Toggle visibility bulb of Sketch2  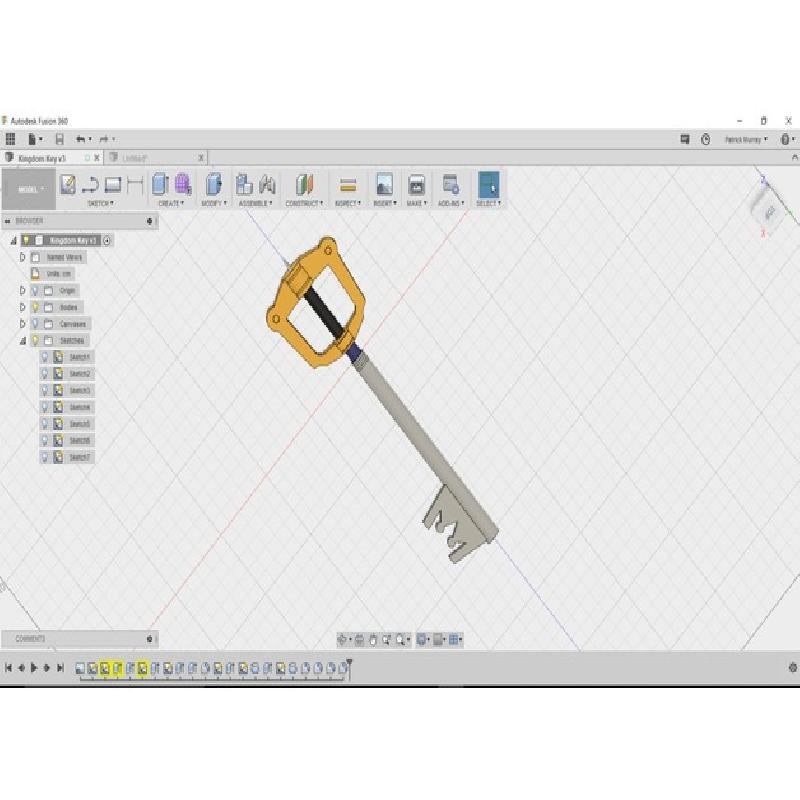pyautogui.click(x=44, y=374)
